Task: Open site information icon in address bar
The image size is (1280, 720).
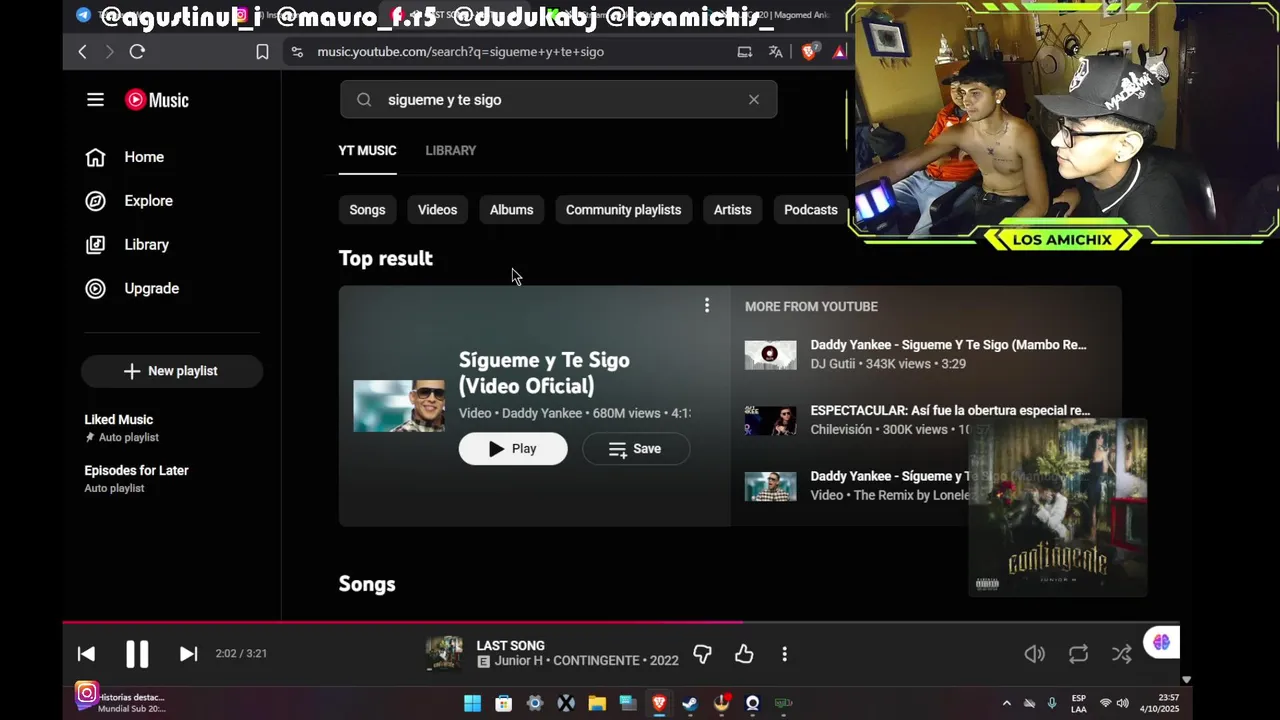Action: point(297,52)
